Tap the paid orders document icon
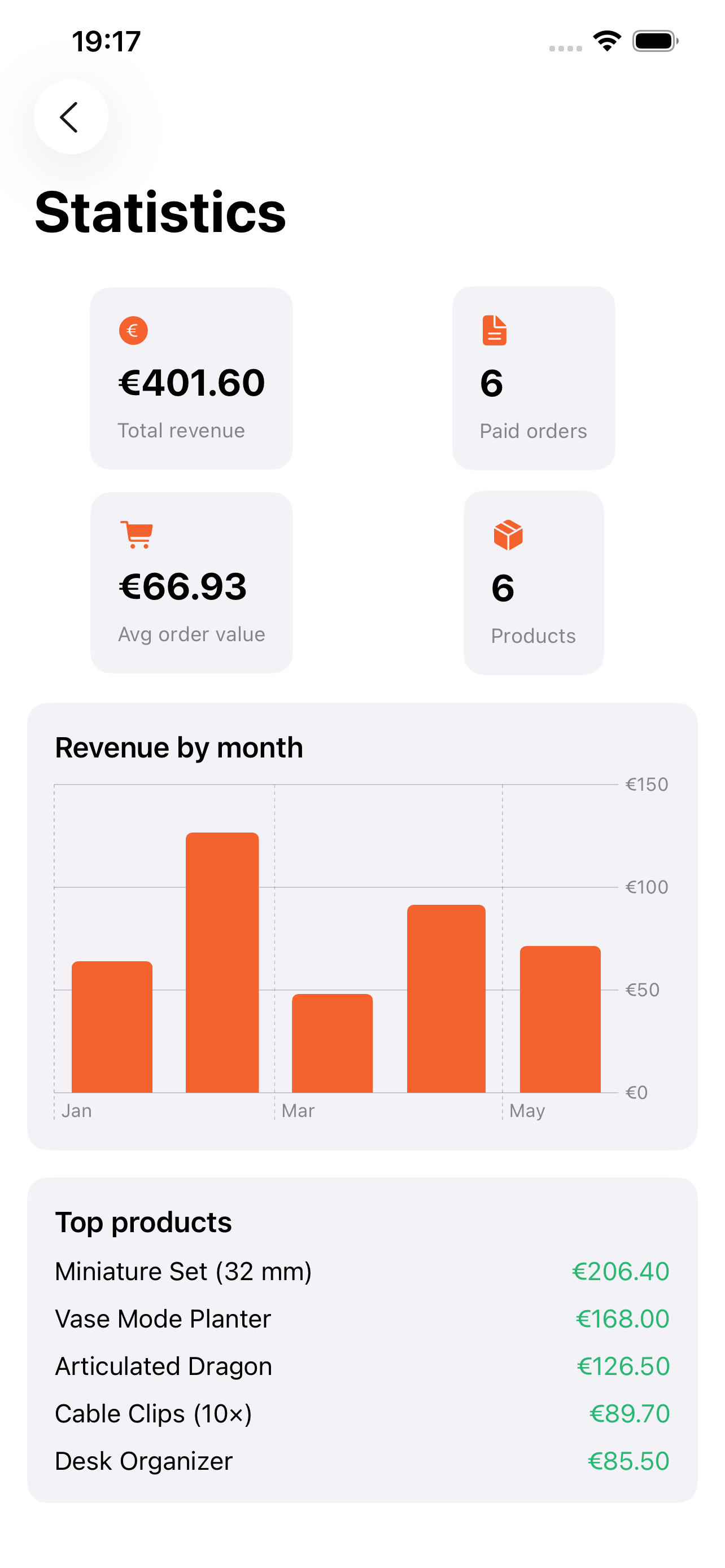Screen dimensions: 725x1568 tap(494, 331)
